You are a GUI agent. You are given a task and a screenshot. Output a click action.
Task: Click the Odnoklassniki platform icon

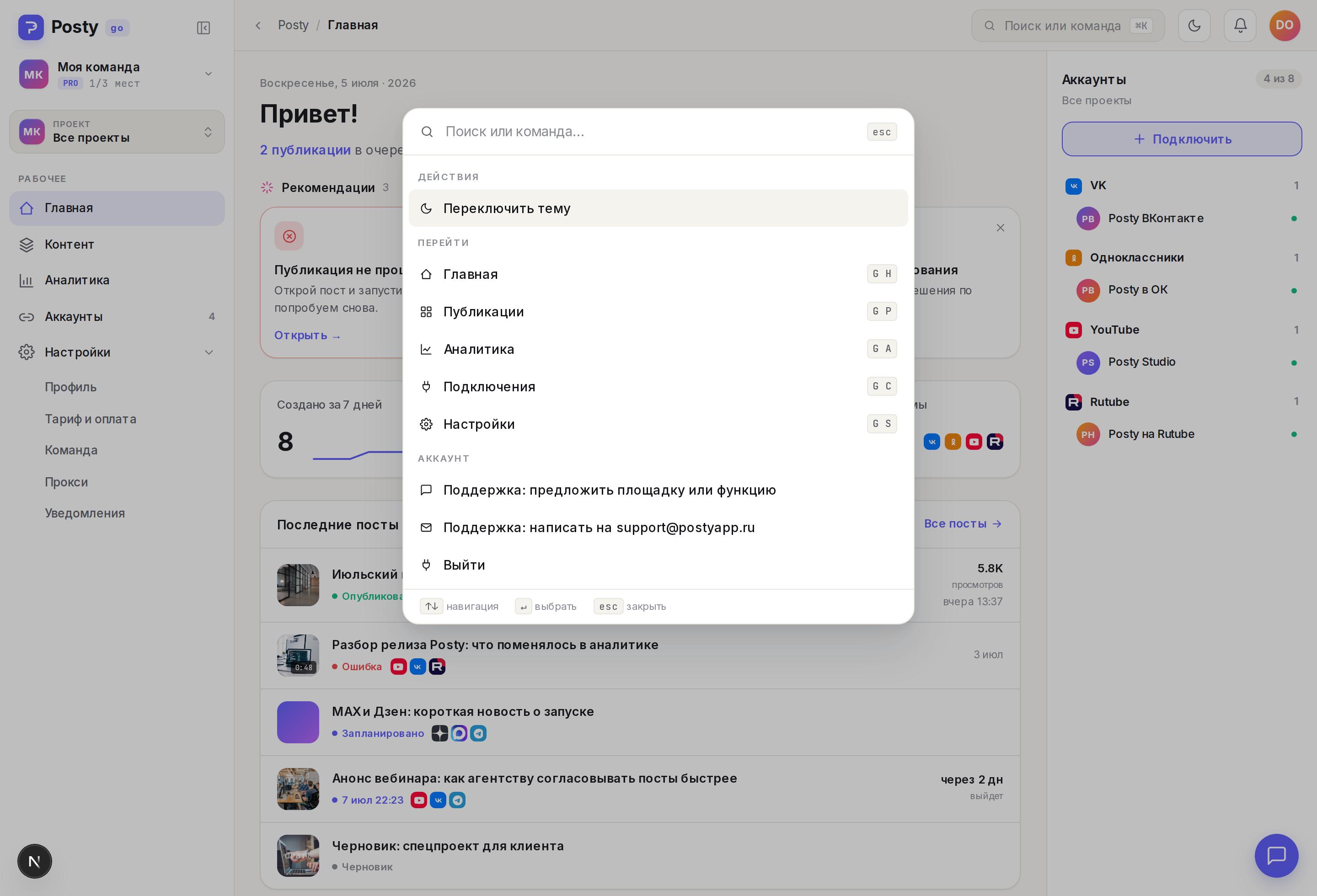click(1073, 258)
